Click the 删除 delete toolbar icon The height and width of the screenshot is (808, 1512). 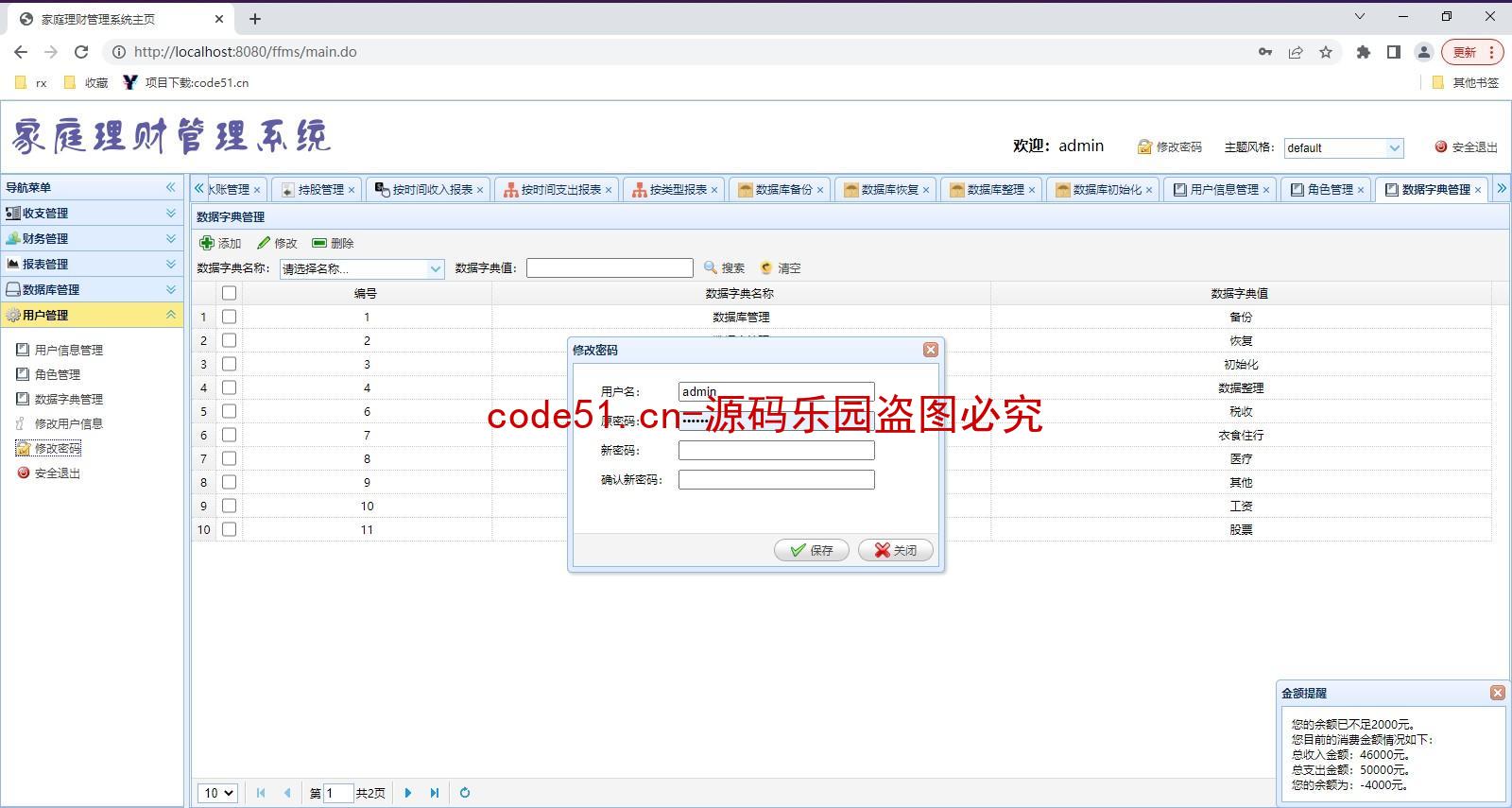[319, 243]
